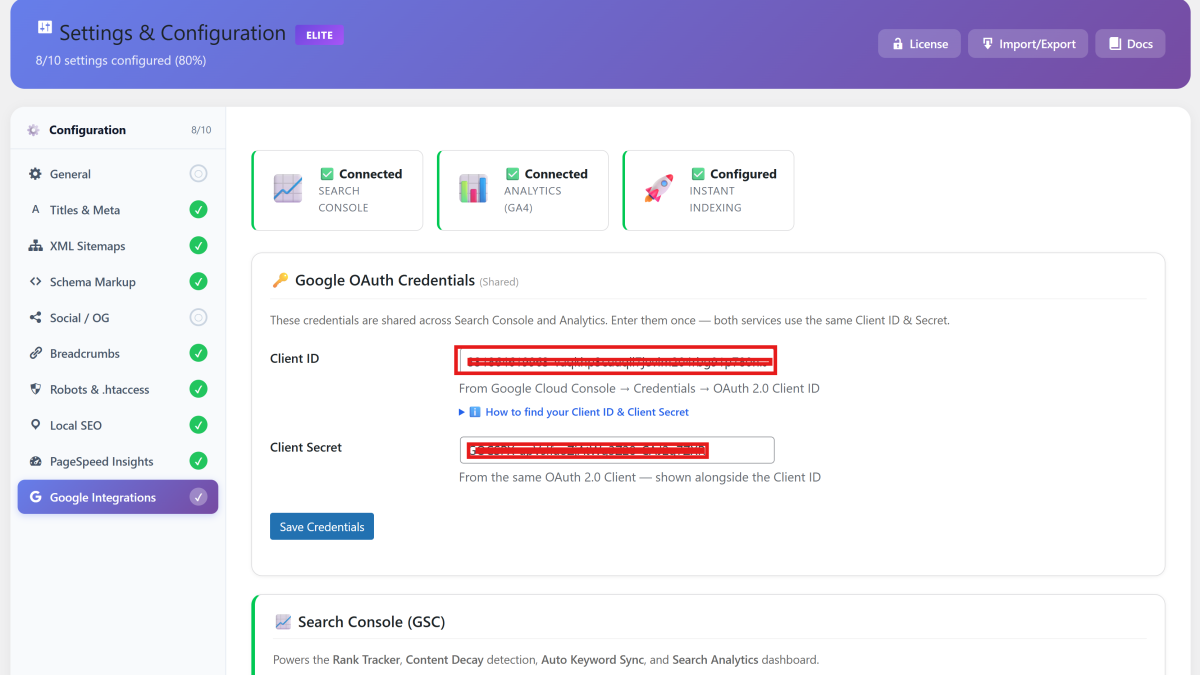Image resolution: width=1200 pixels, height=675 pixels.
Task: Open the Docs page
Action: 1129,43
